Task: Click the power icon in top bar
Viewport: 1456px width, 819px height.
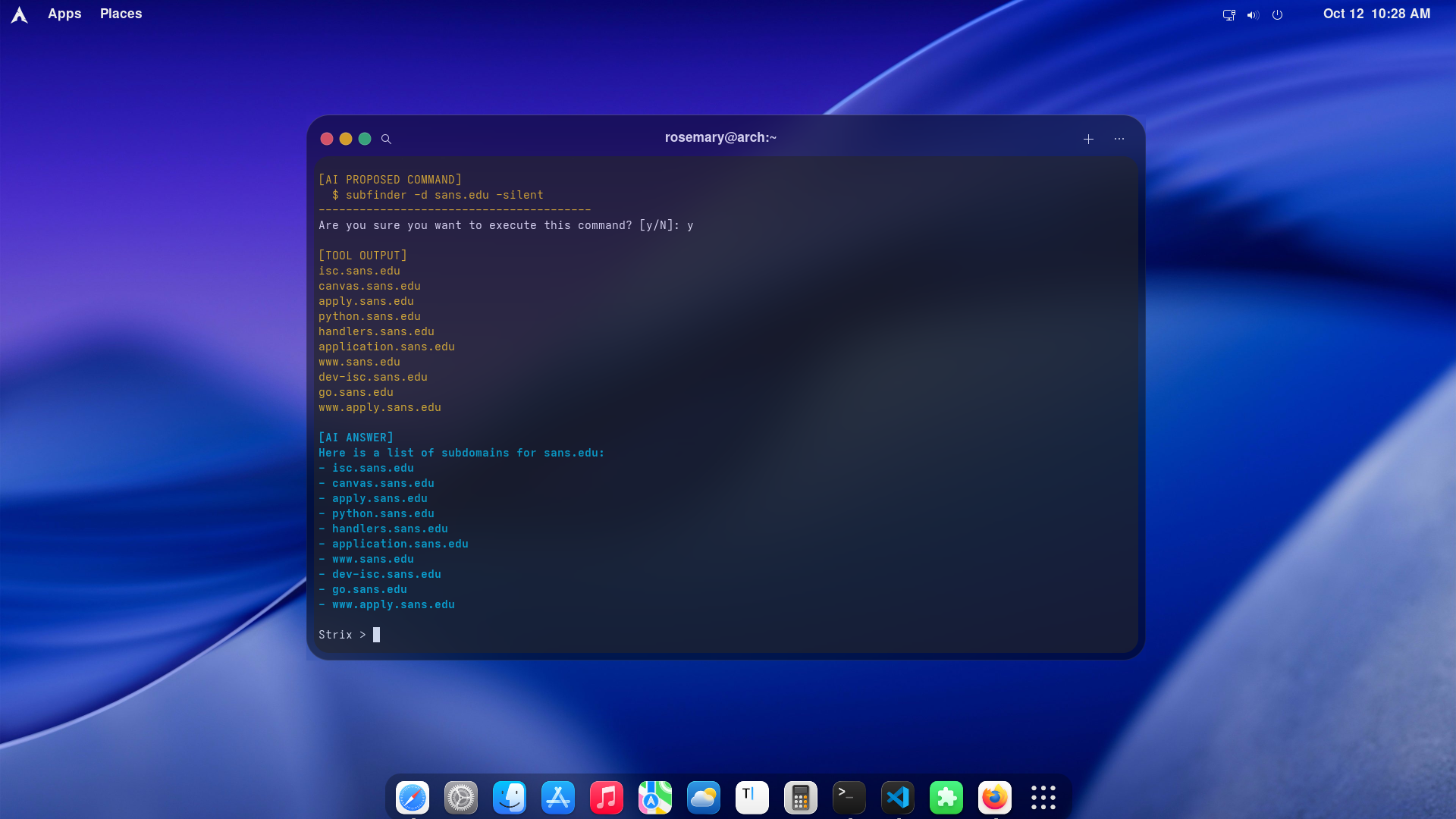Action: pyautogui.click(x=1278, y=14)
